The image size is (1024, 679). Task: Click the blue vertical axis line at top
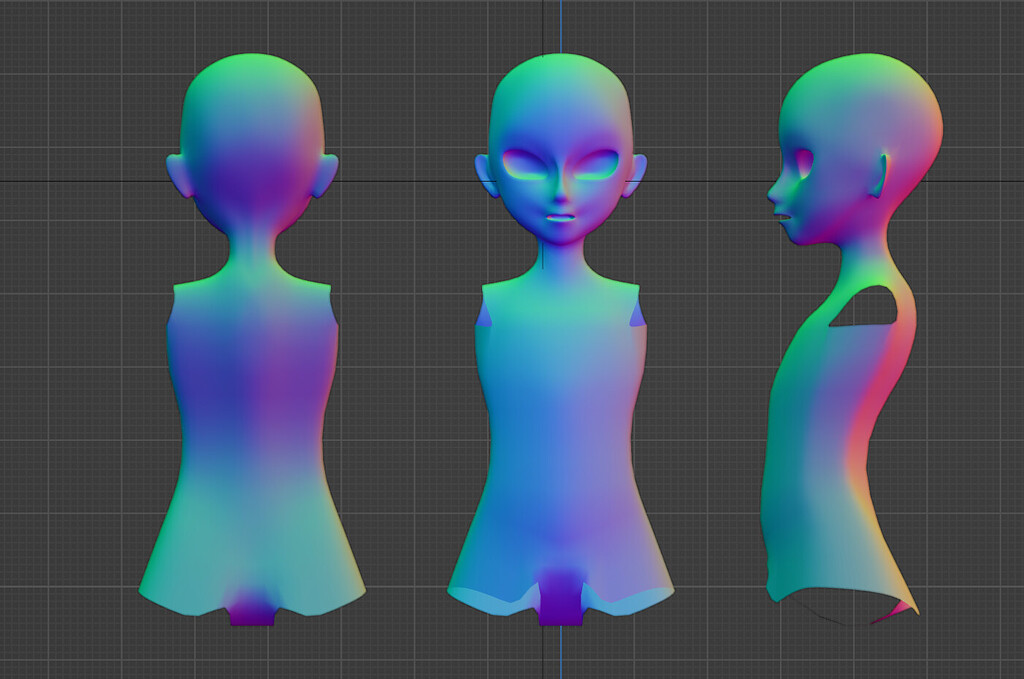pos(561,26)
